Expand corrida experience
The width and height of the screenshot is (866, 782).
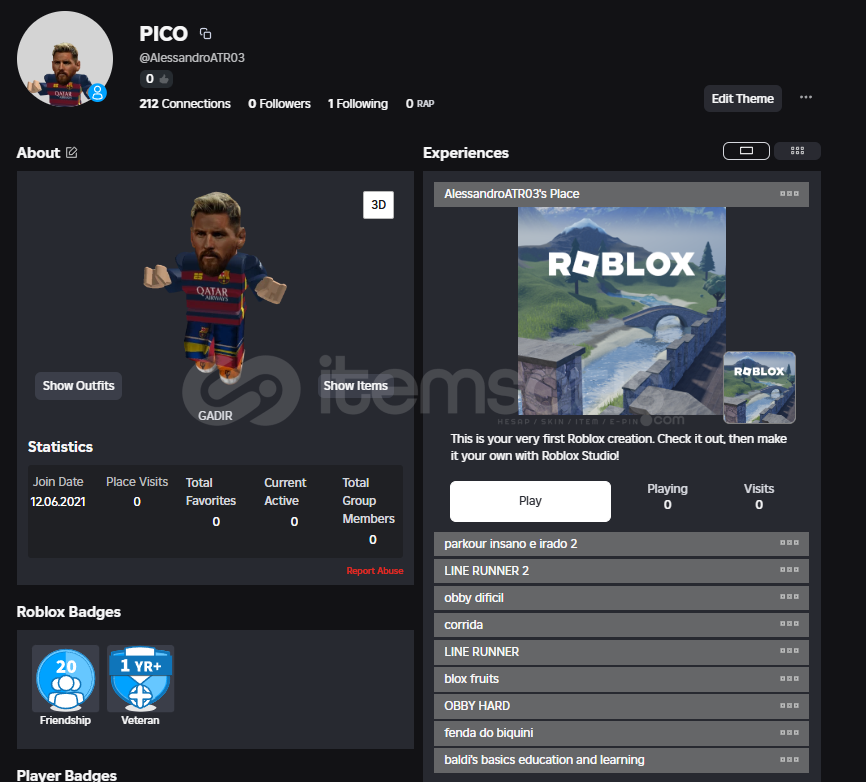tap(621, 625)
